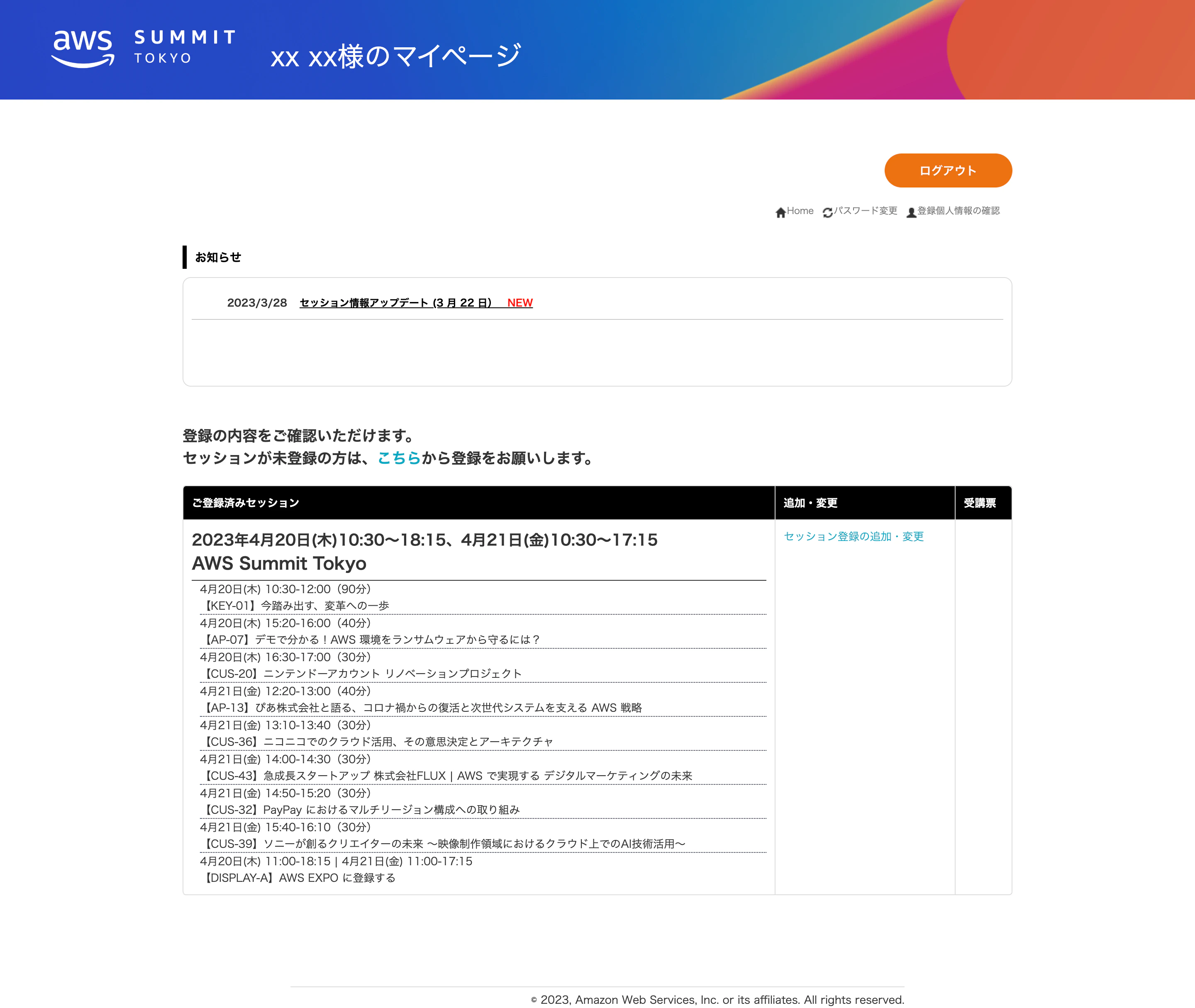
Task: Click the AWS Summit Tokyo event title
Action: coord(279,563)
